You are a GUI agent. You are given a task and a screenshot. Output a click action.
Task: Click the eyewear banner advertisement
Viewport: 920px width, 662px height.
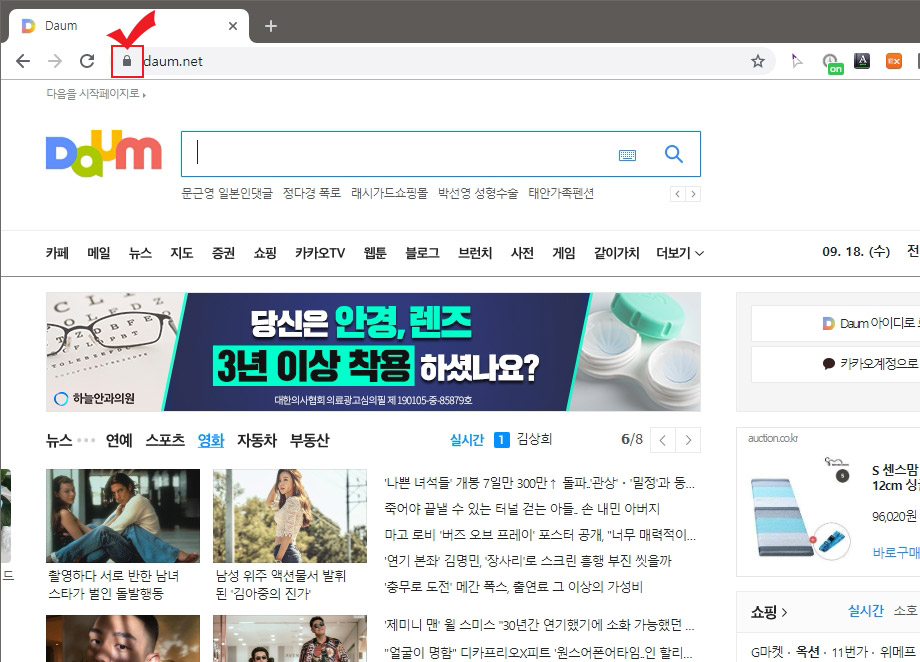[x=373, y=352]
